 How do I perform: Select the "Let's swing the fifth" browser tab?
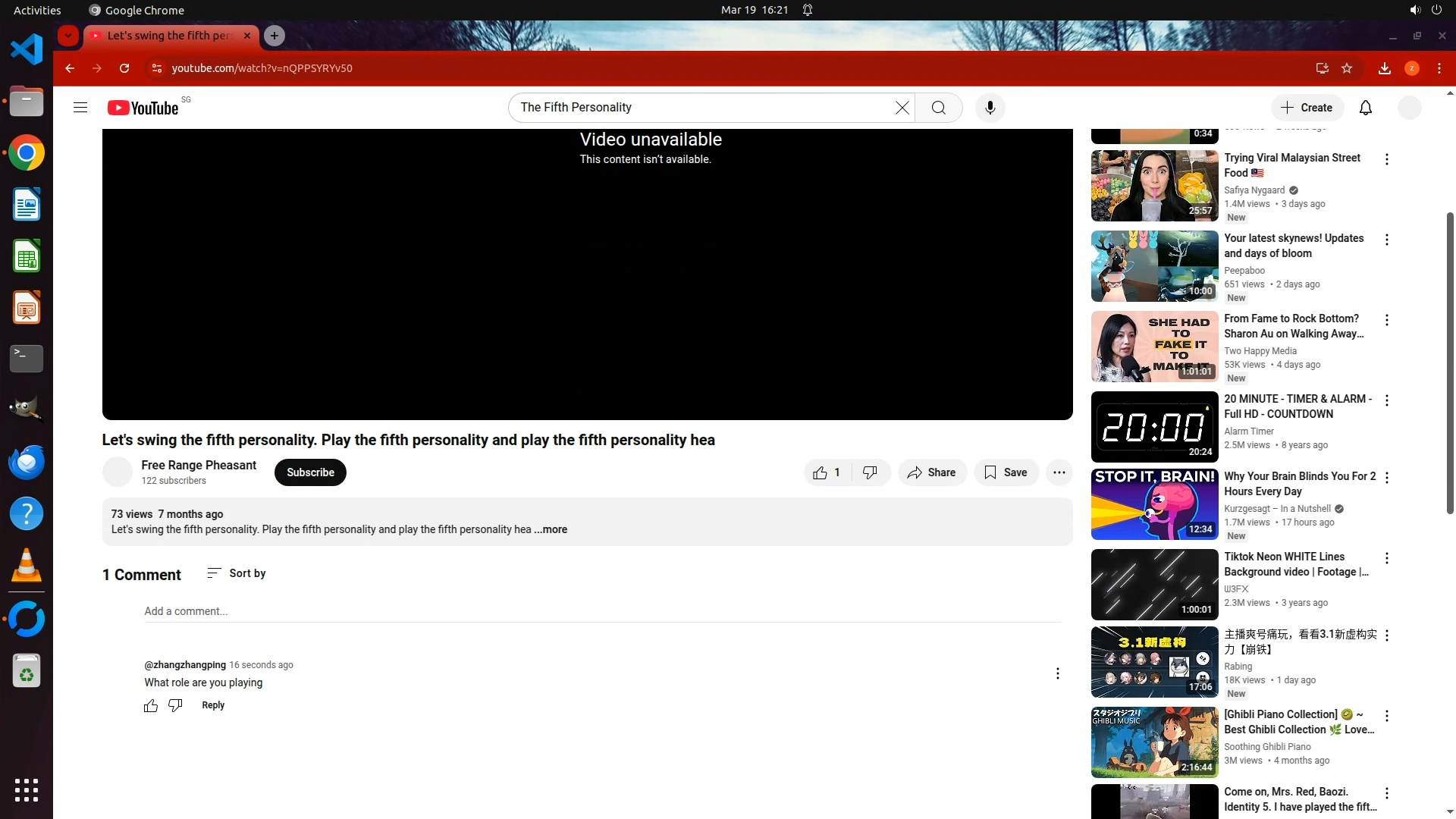(x=169, y=36)
